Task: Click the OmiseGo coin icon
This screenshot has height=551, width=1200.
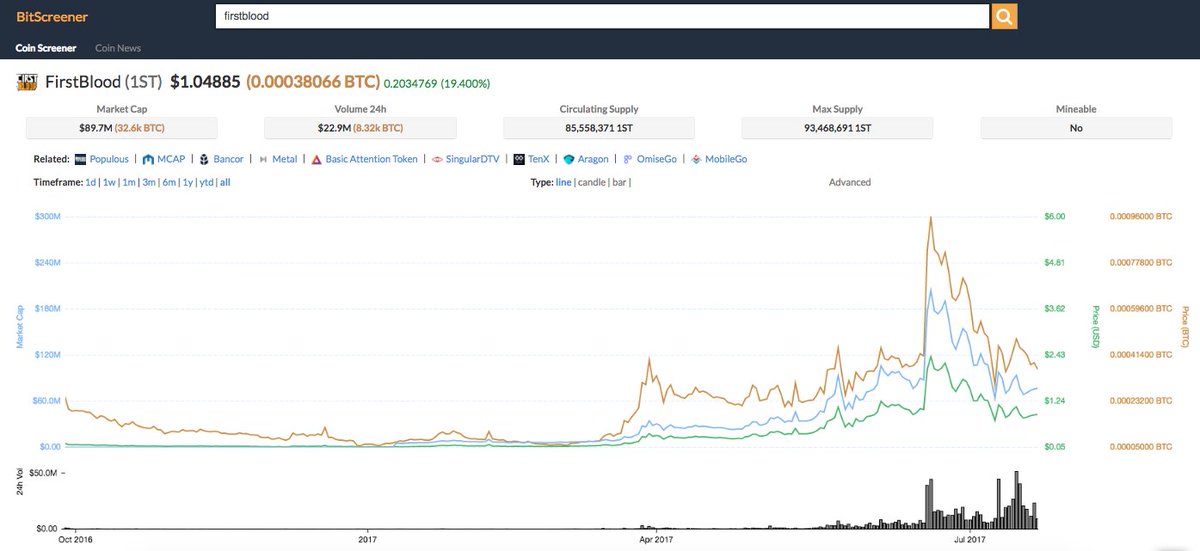Action: (x=627, y=159)
